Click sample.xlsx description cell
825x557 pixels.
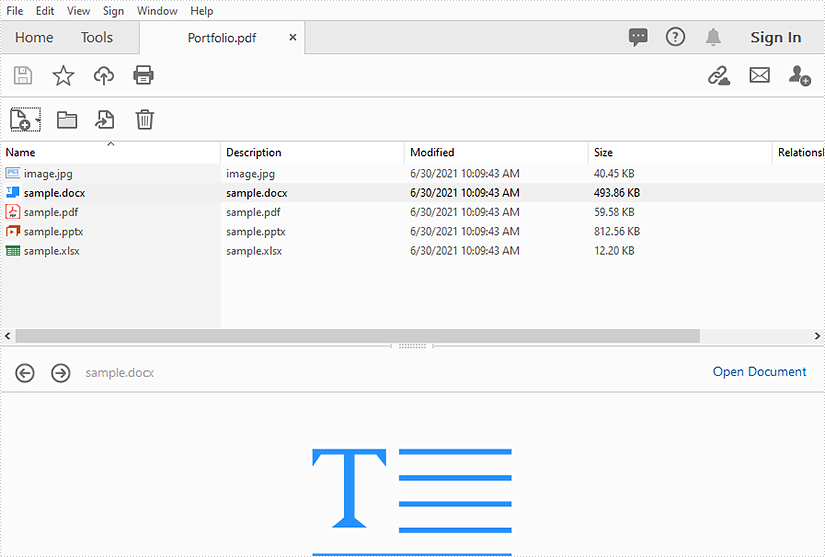pos(254,251)
